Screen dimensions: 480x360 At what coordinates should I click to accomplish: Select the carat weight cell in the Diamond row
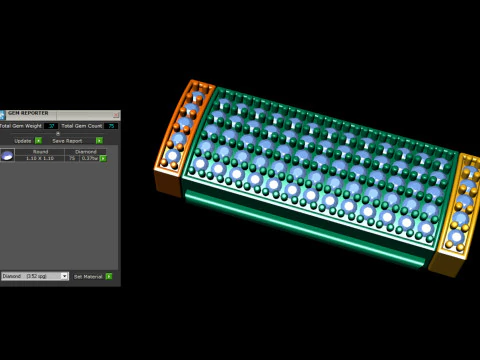90,158
